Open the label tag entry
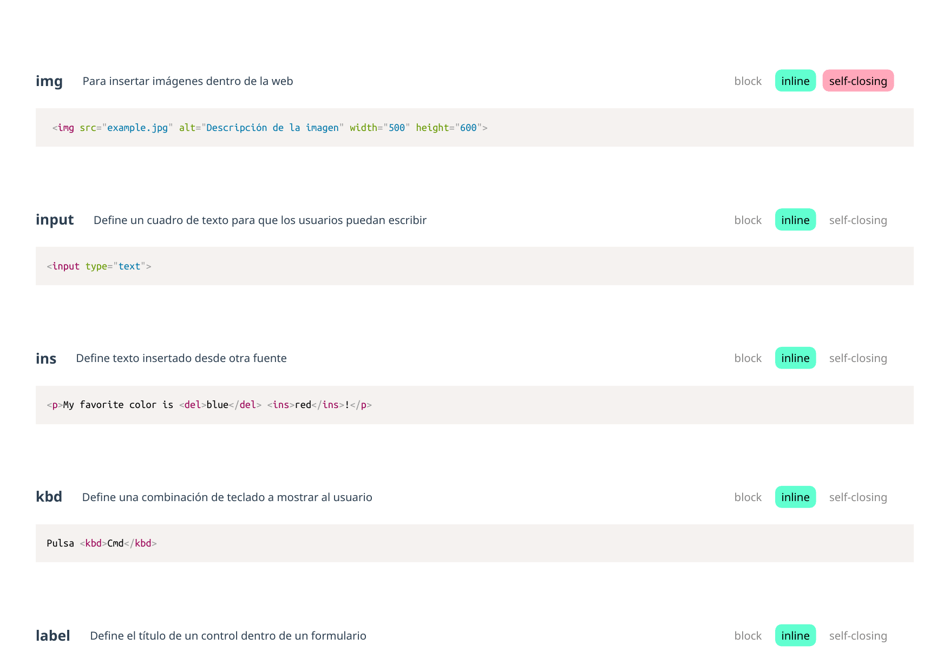 click(53, 635)
